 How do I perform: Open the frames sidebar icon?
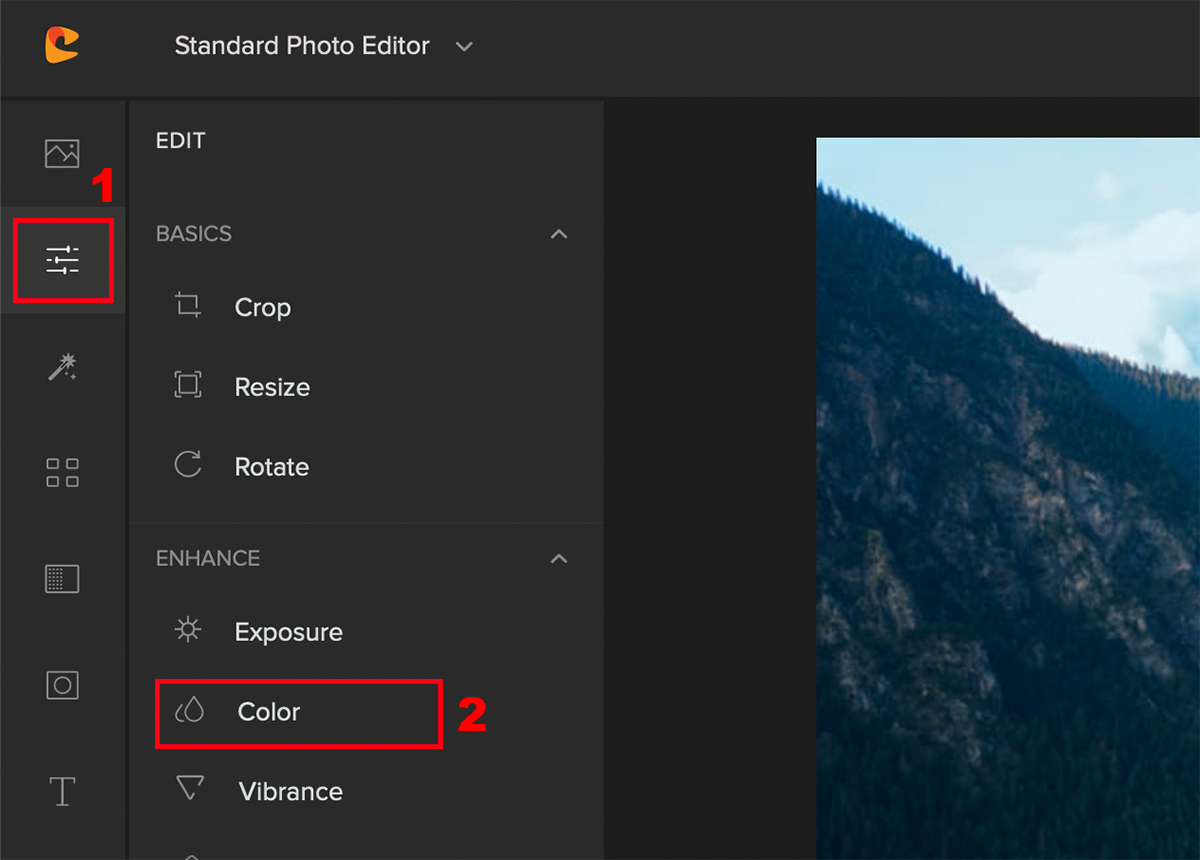click(62, 685)
